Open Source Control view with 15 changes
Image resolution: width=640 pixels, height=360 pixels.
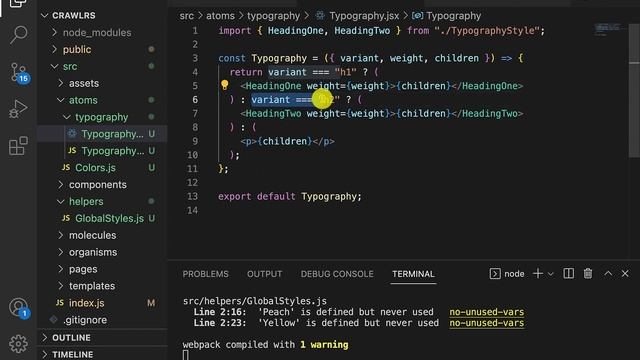(x=18, y=73)
